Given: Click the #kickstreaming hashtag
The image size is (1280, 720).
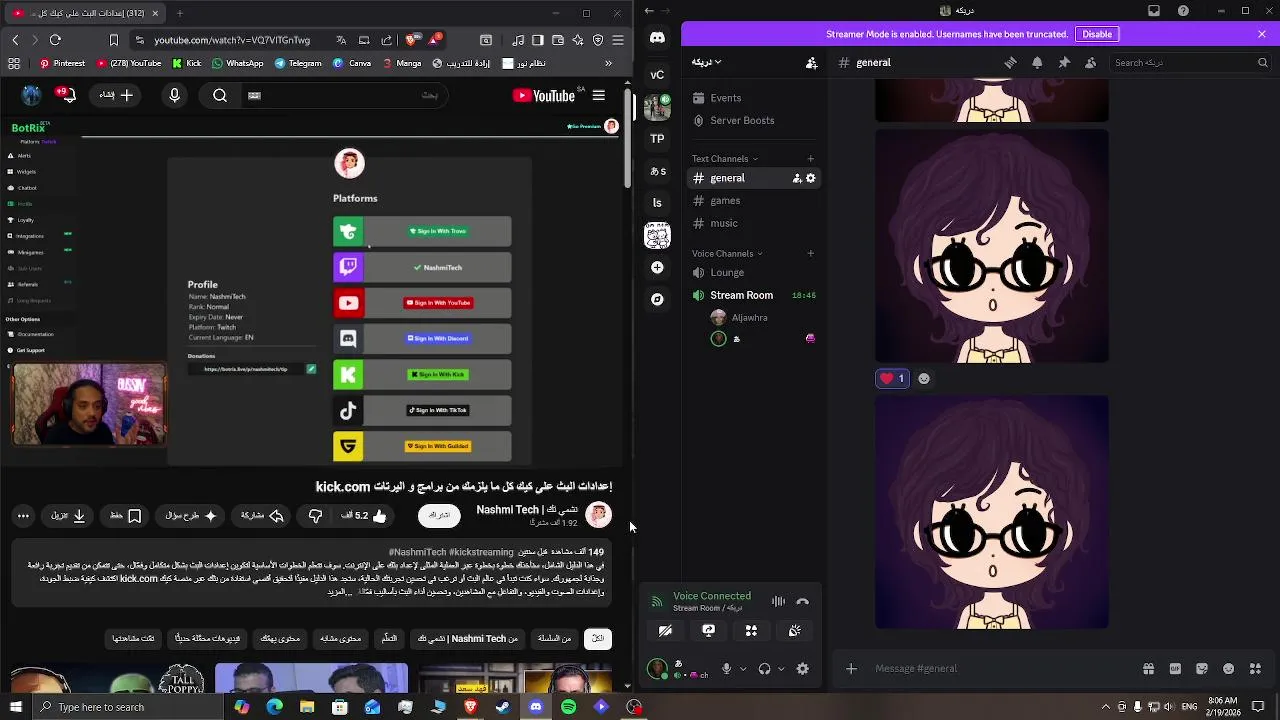Looking at the screenshot, I should point(481,552).
